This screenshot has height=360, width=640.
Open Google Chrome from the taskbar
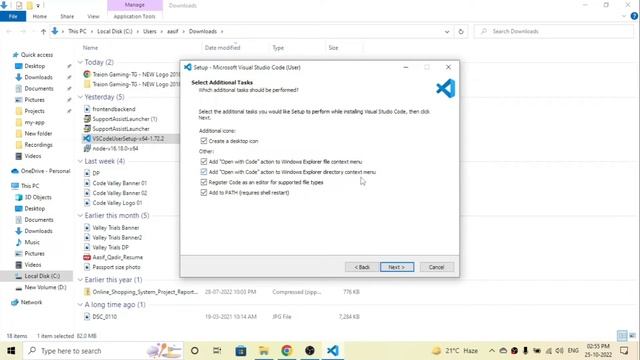[287, 351]
